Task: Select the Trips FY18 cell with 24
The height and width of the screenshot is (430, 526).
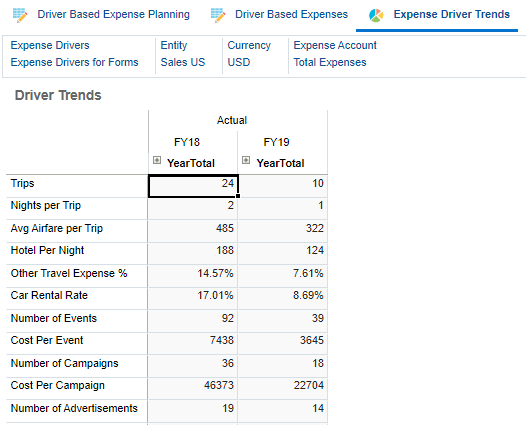Action: (193, 185)
